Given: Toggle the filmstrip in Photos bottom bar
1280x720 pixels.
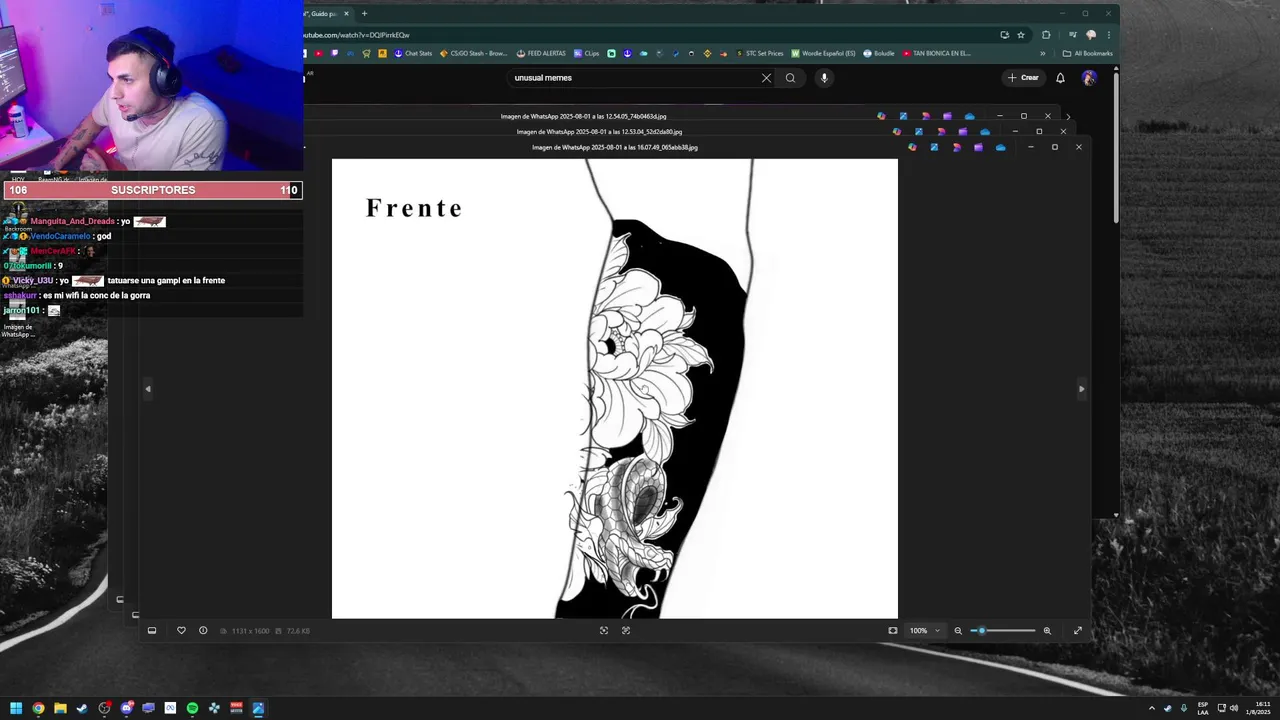Looking at the screenshot, I should 152,630.
